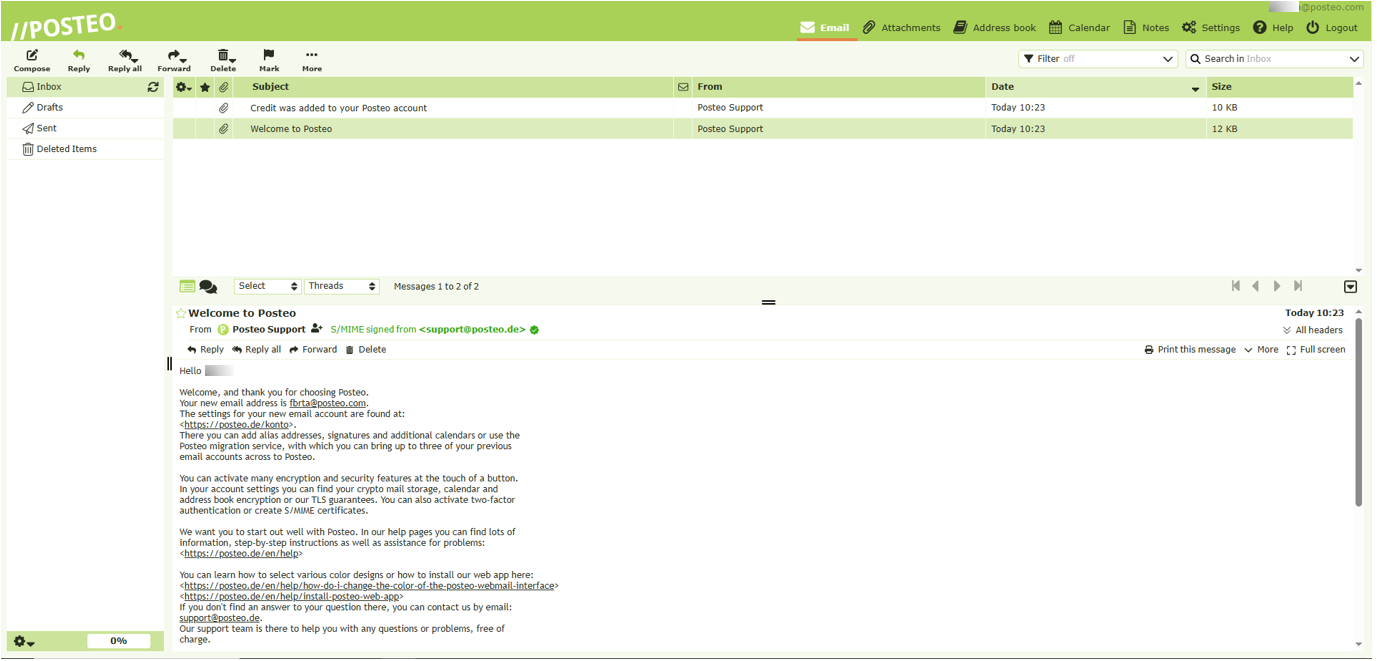Open the Calendar tab
Image resolution: width=1377 pixels, height=661 pixels.
(1079, 28)
